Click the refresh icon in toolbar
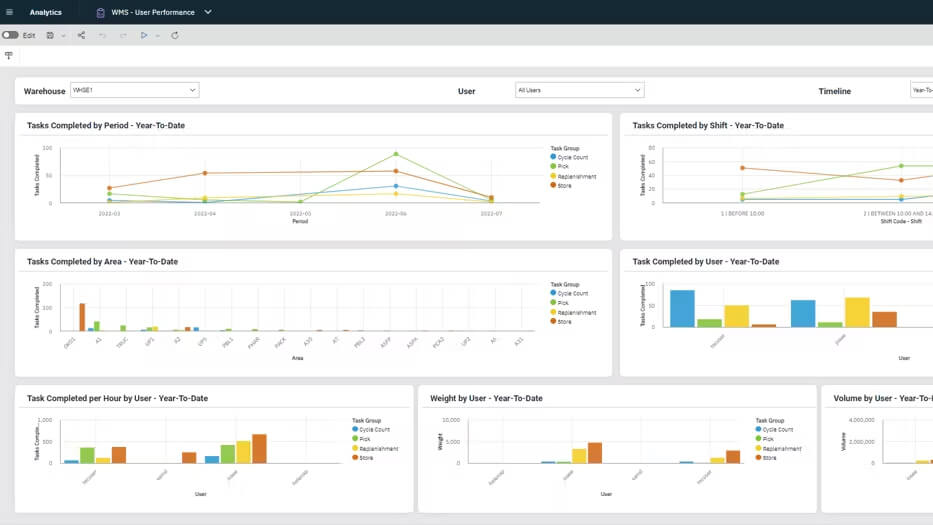The height and width of the screenshot is (525, 933). click(x=175, y=35)
